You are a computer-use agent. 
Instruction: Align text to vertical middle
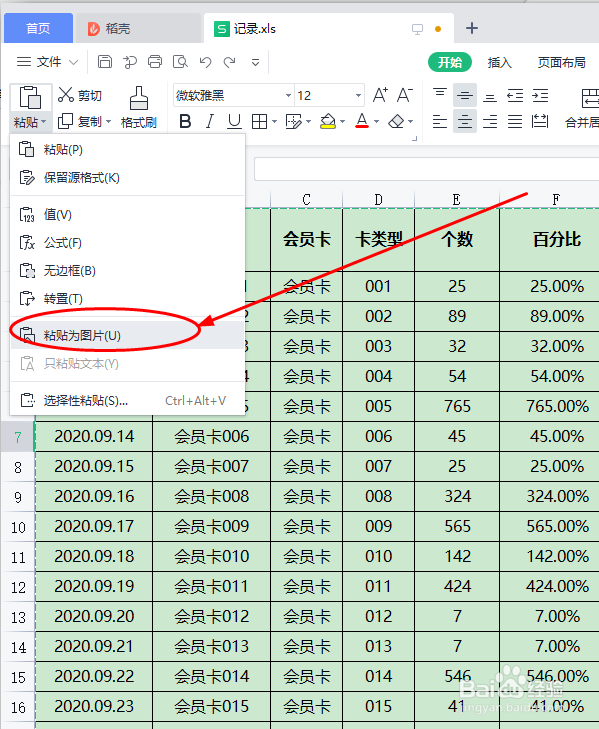click(x=465, y=95)
